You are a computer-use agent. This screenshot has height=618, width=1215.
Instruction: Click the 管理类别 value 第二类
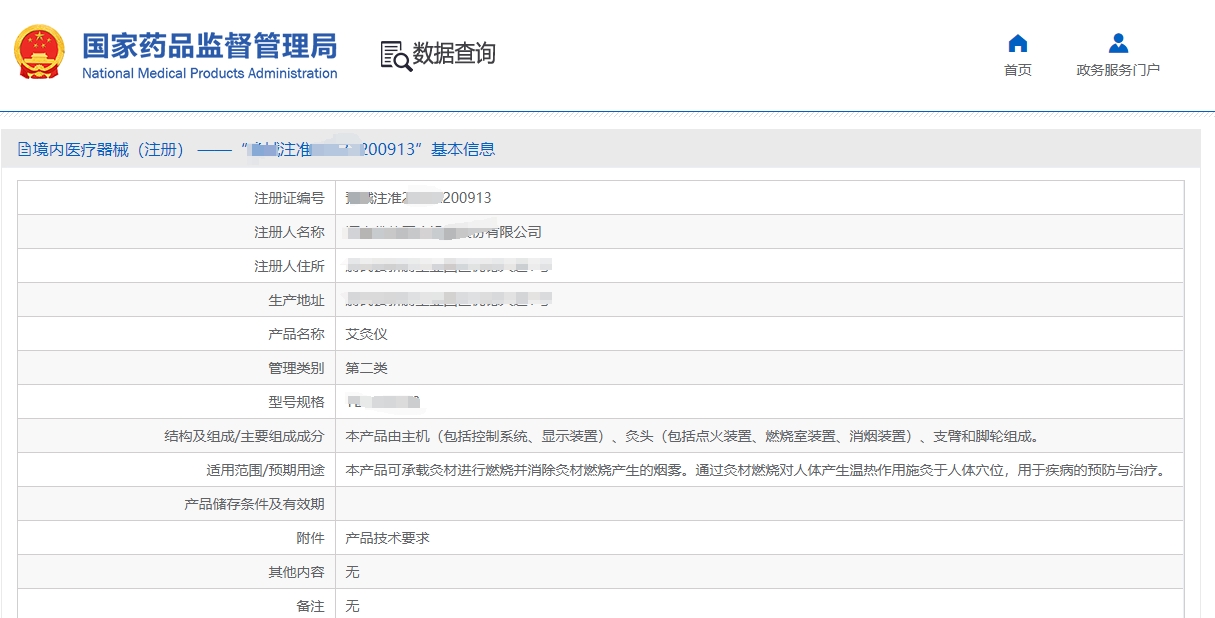coord(366,368)
